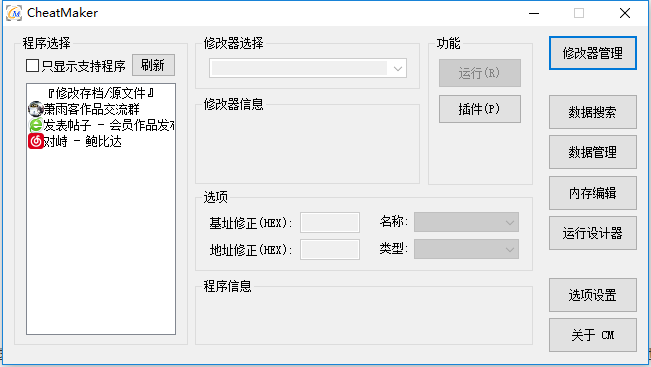Screen dimensions: 651x367
Task: Click the CheatMaker title bar app icon
Action: click(x=14, y=13)
